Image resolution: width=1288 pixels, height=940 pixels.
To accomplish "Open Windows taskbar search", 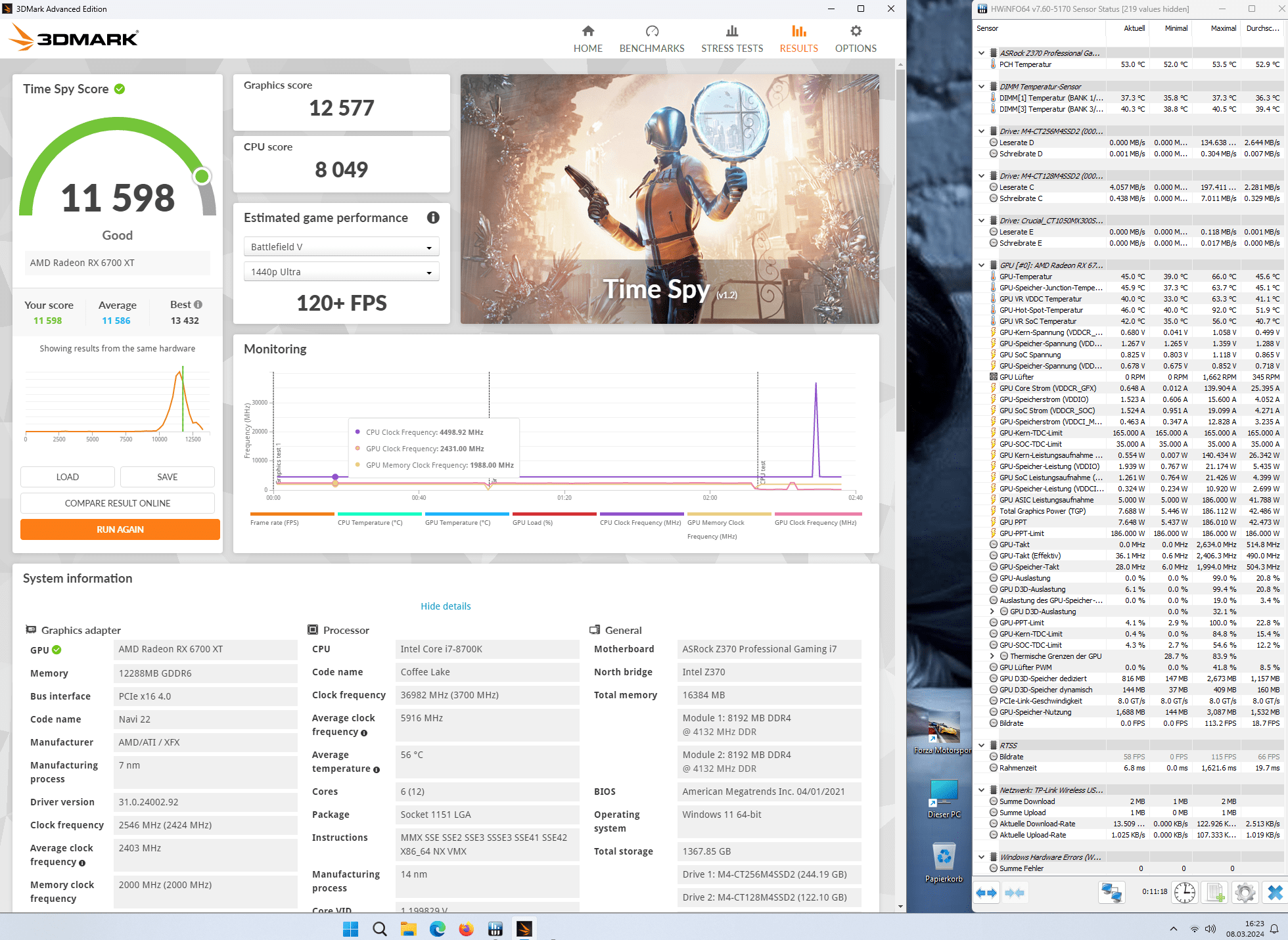I will [x=379, y=928].
